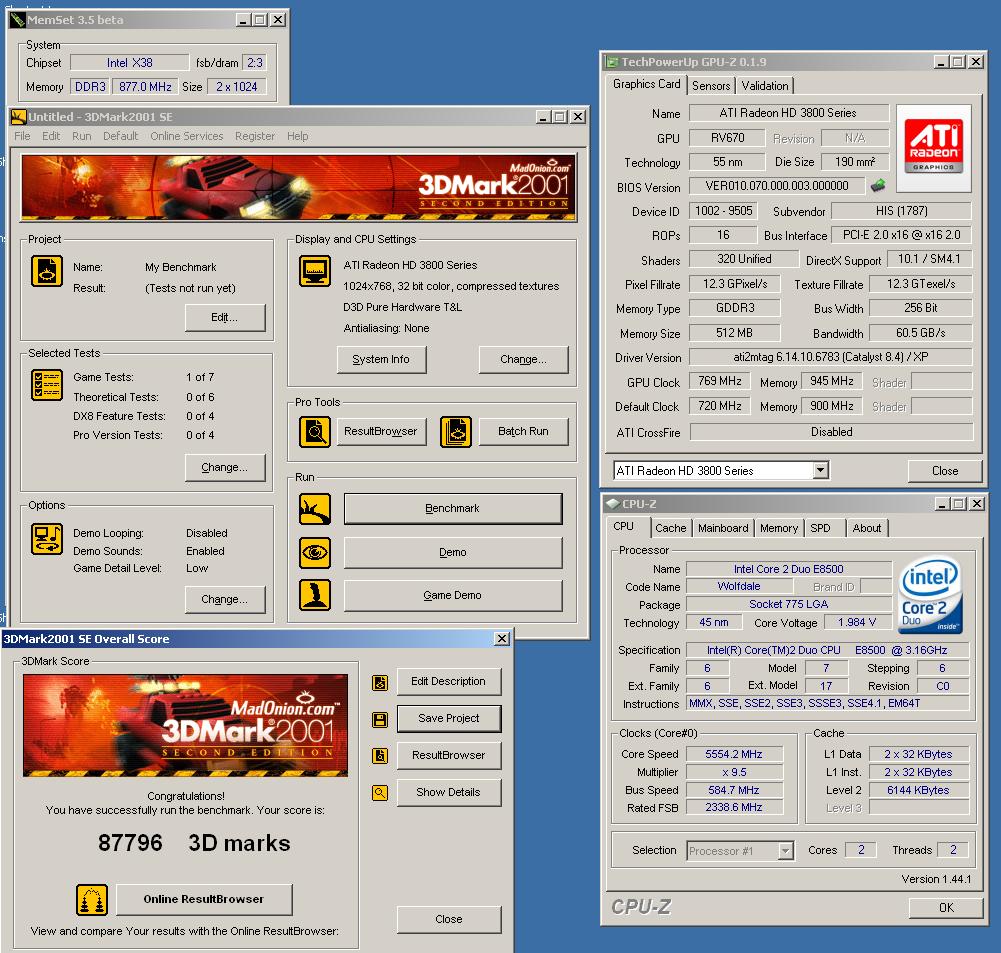Click the magnifier icon beside Show Details
Screen dimensions: 1001x953
380,793
